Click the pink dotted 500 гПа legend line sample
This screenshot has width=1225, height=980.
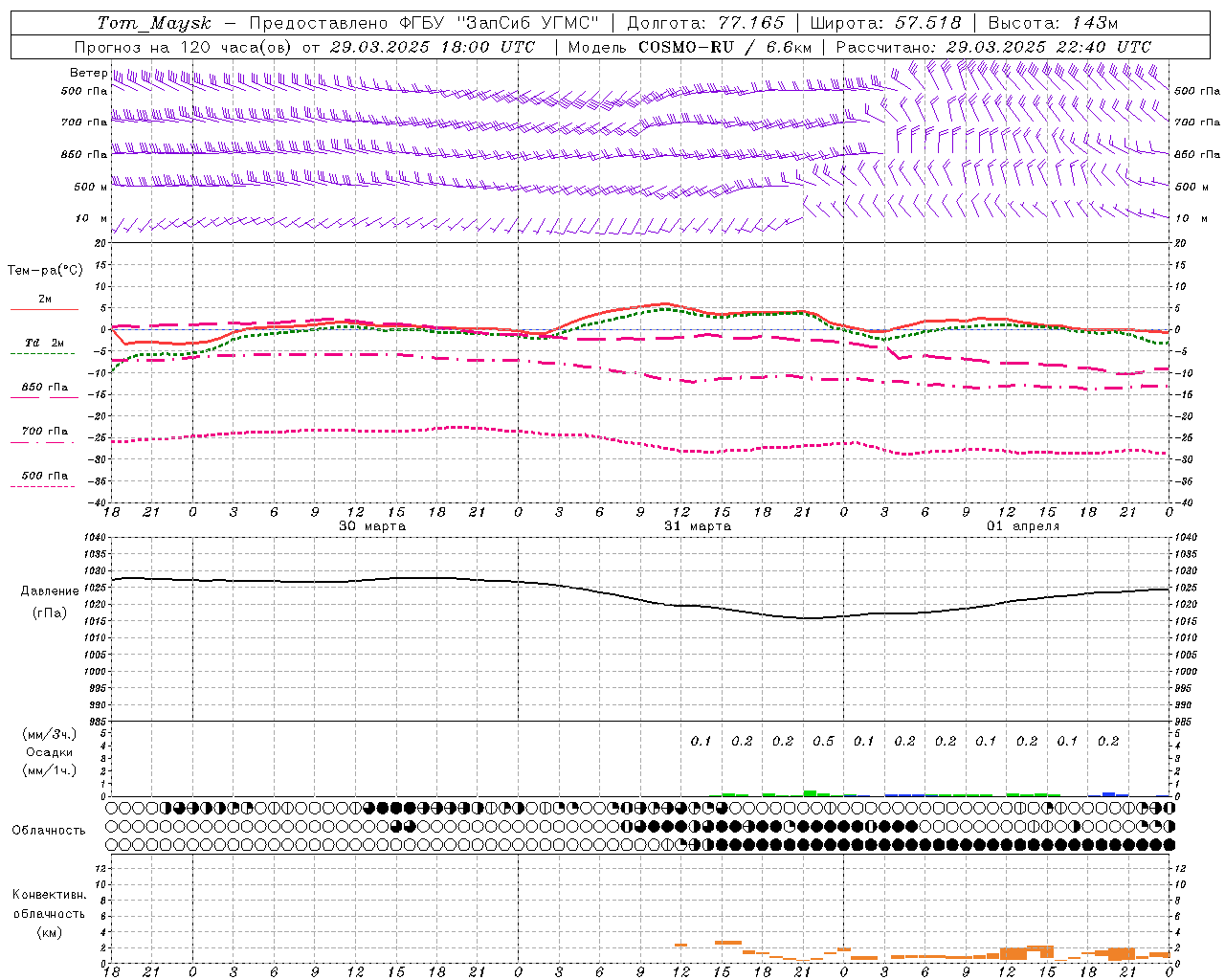[42, 486]
